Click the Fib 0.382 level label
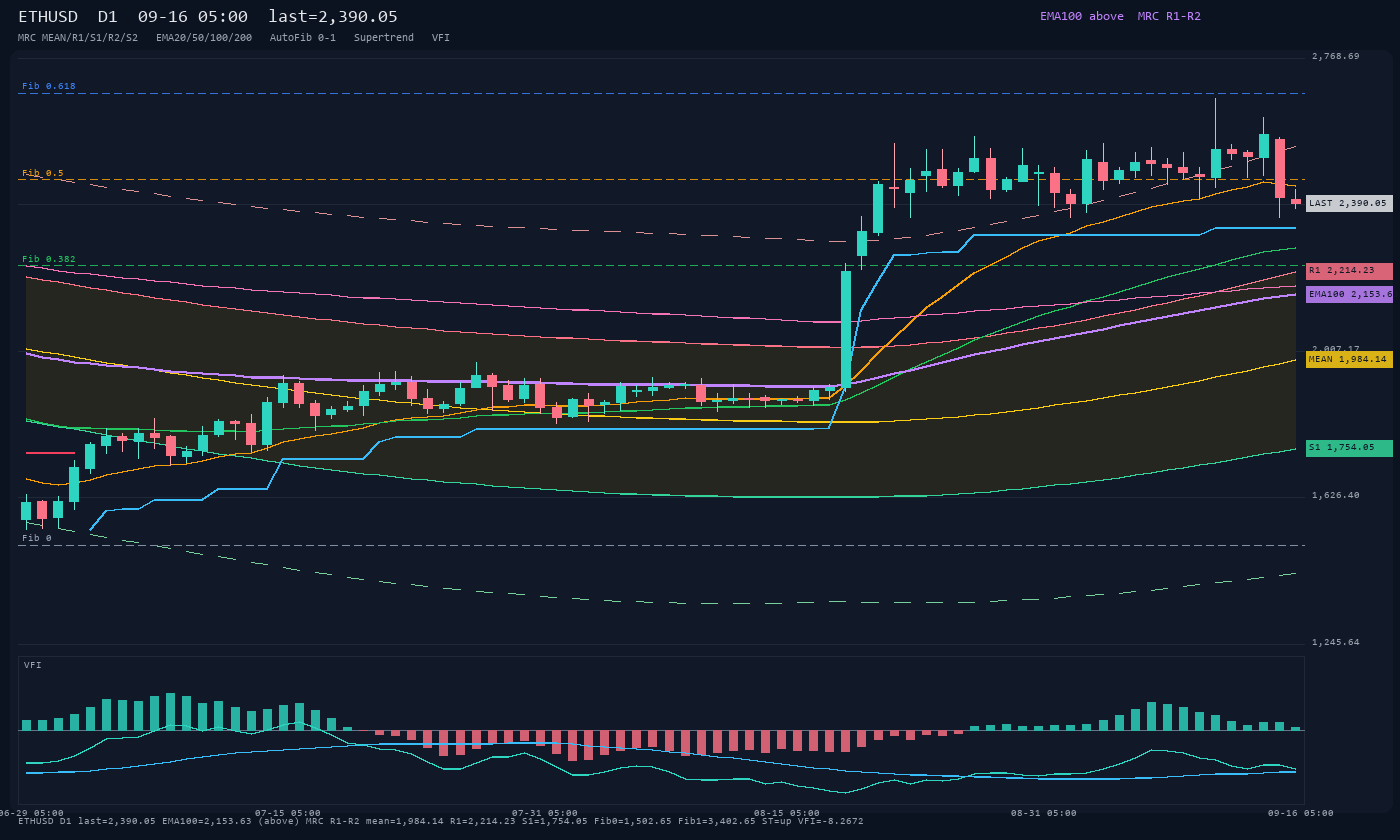 pyautogui.click(x=49, y=259)
